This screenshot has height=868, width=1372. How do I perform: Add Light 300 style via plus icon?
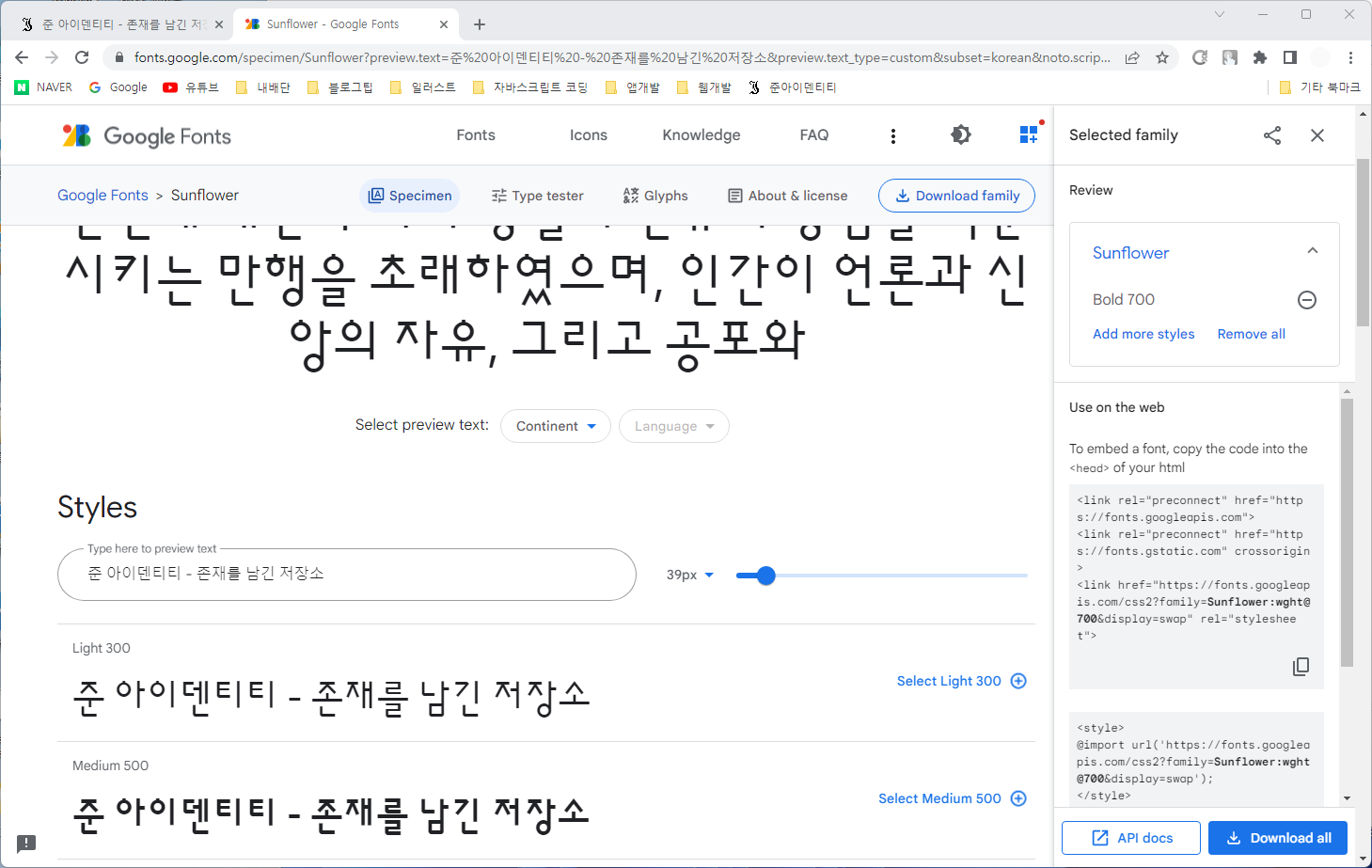click(1018, 681)
